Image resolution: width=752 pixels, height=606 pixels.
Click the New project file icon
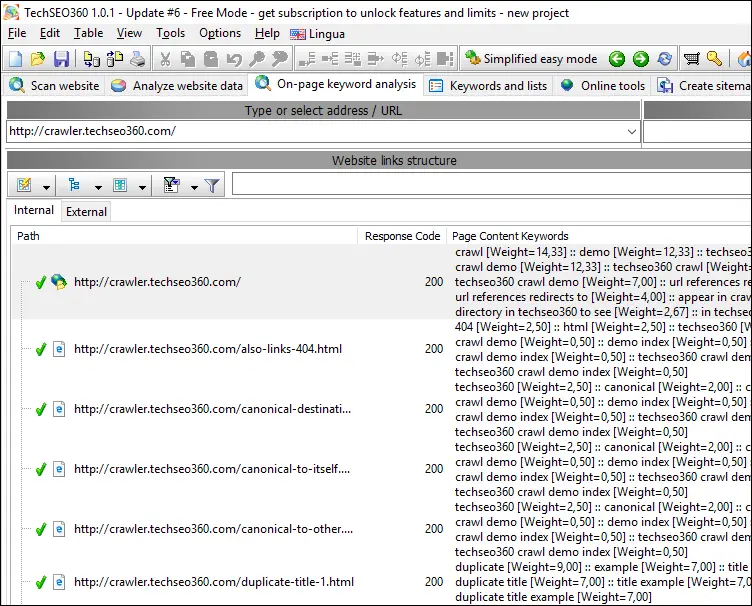(x=15, y=59)
